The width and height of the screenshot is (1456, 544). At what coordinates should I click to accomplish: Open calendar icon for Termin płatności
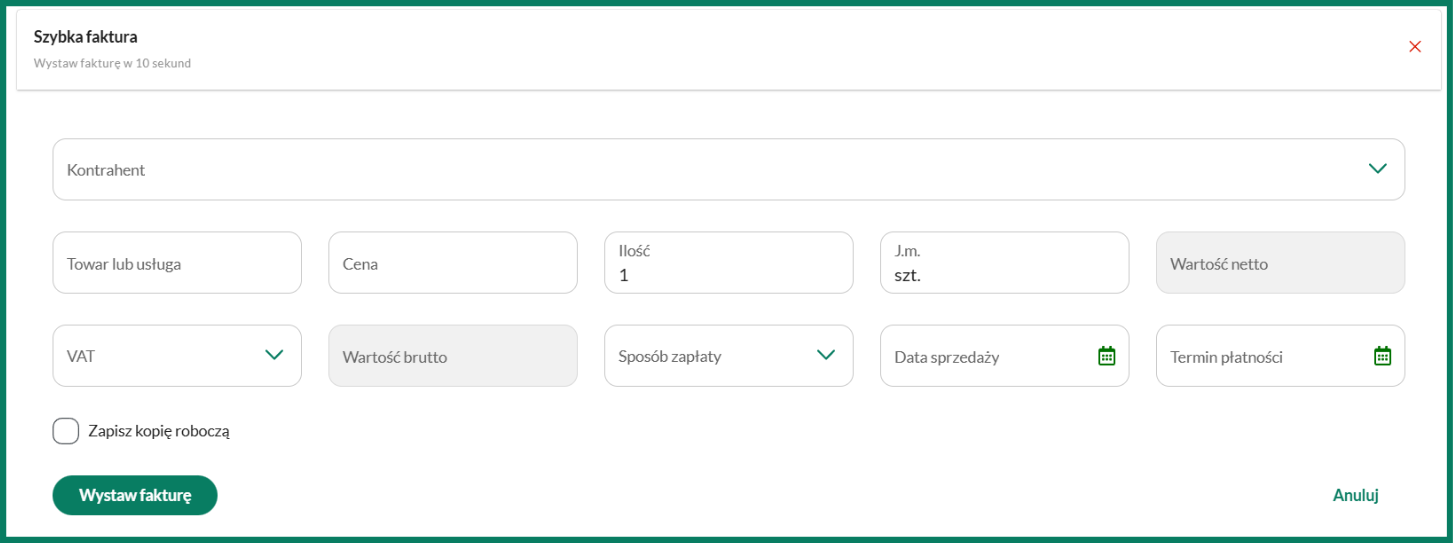point(1382,355)
